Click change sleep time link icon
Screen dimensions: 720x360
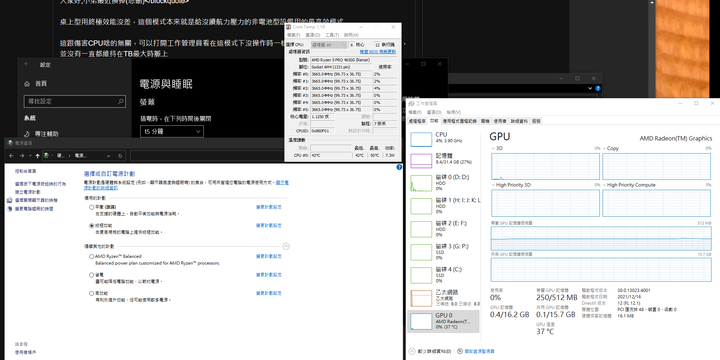point(10,208)
